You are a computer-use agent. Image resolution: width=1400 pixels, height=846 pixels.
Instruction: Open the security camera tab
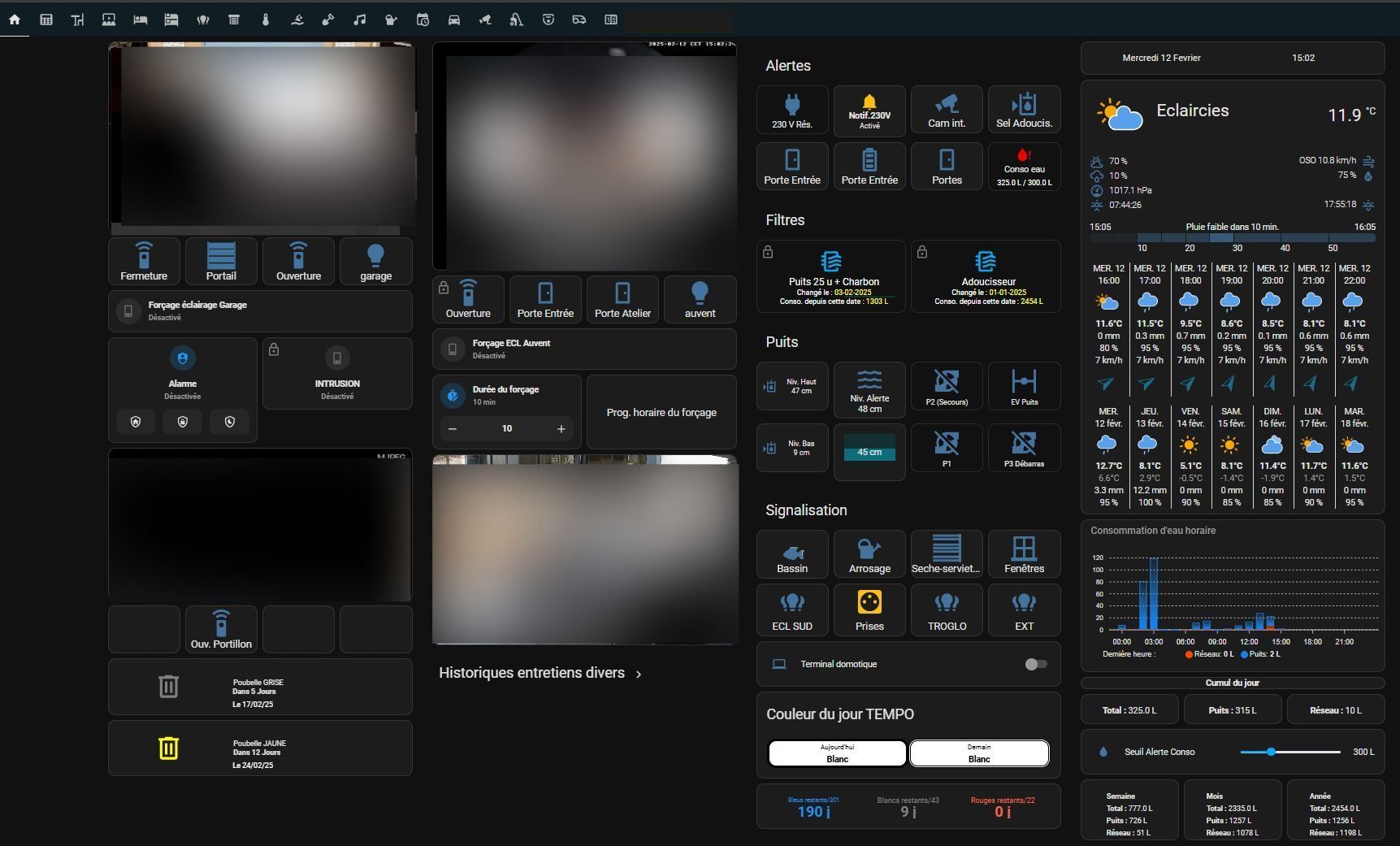[485, 20]
